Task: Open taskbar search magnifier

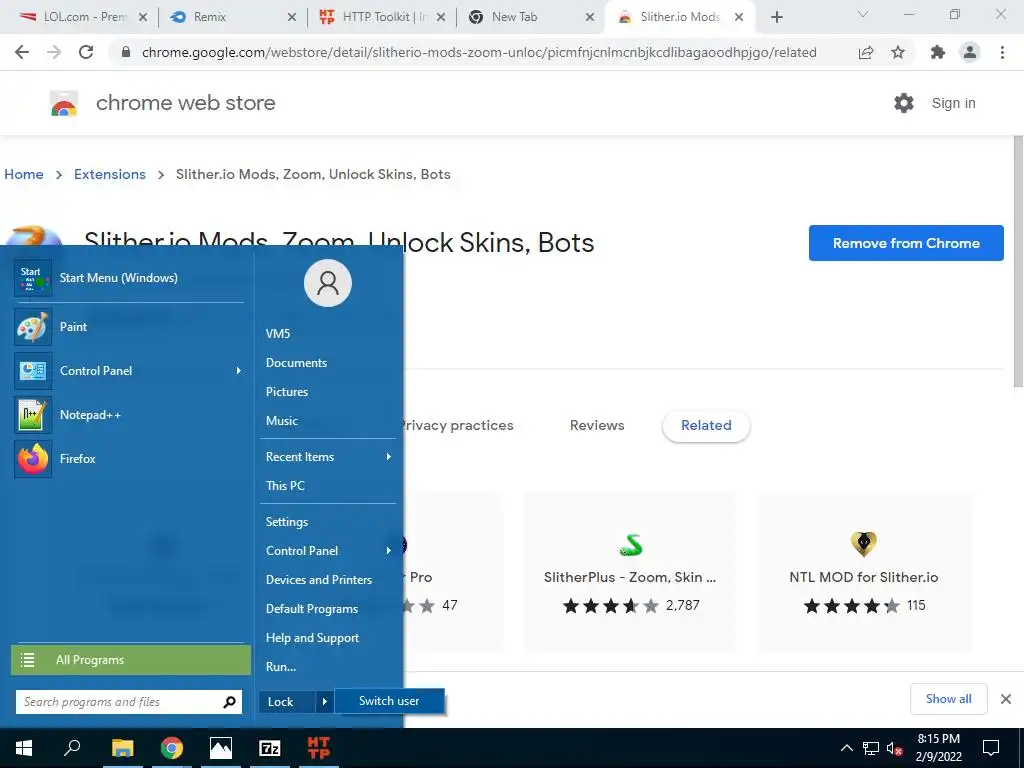Action: (72, 748)
